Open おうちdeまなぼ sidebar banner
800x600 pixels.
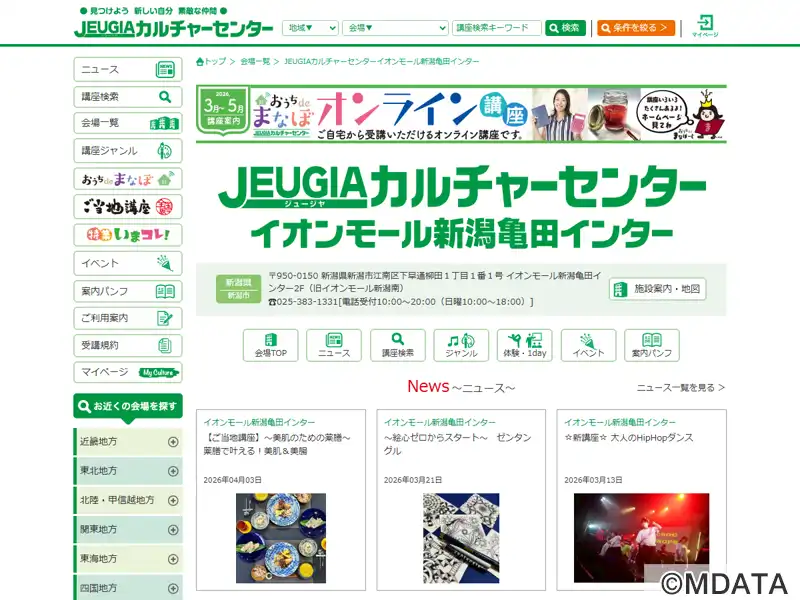(x=128, y=179)
